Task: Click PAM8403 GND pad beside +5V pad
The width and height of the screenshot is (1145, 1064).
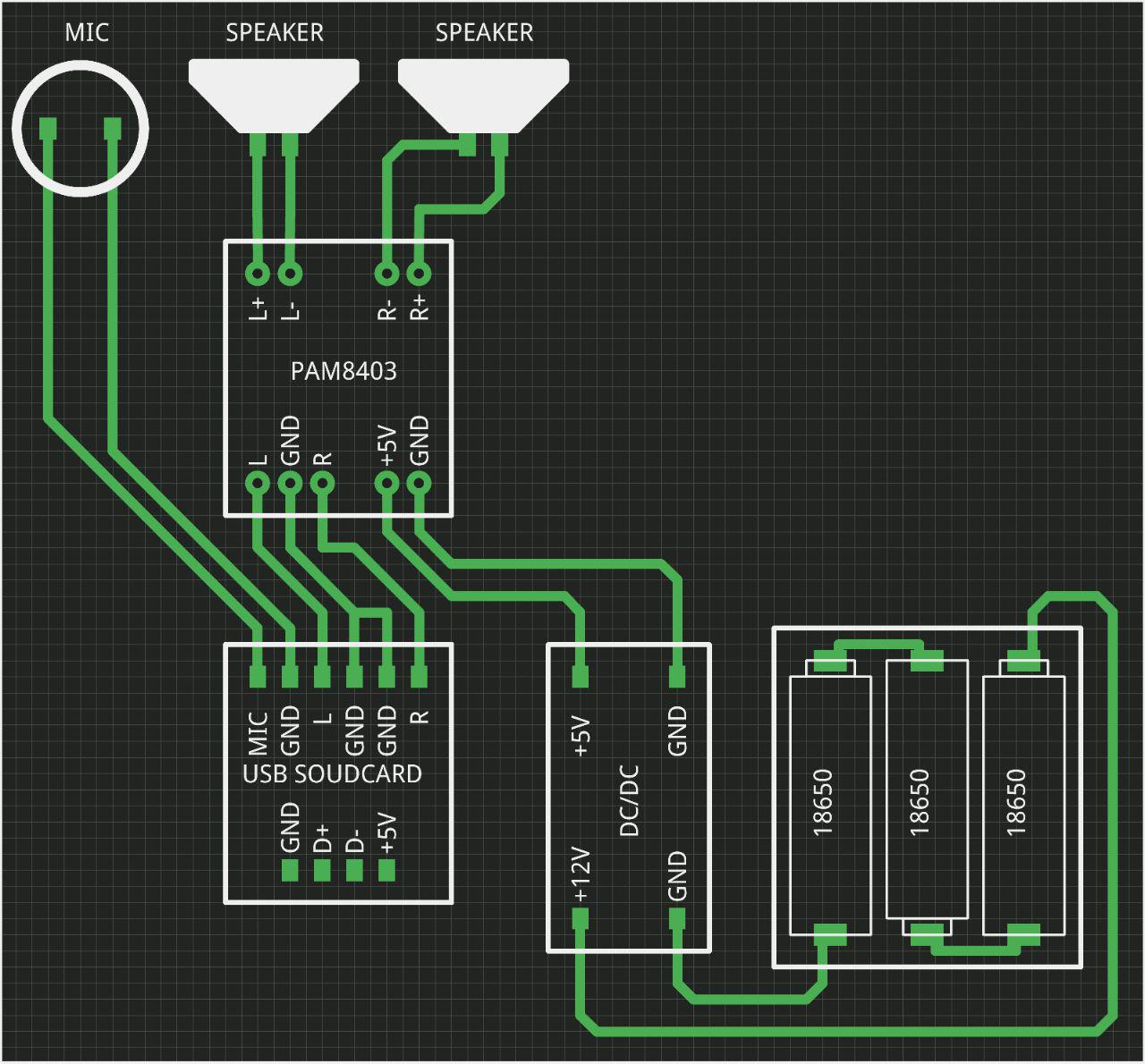Action: (419, 483)
